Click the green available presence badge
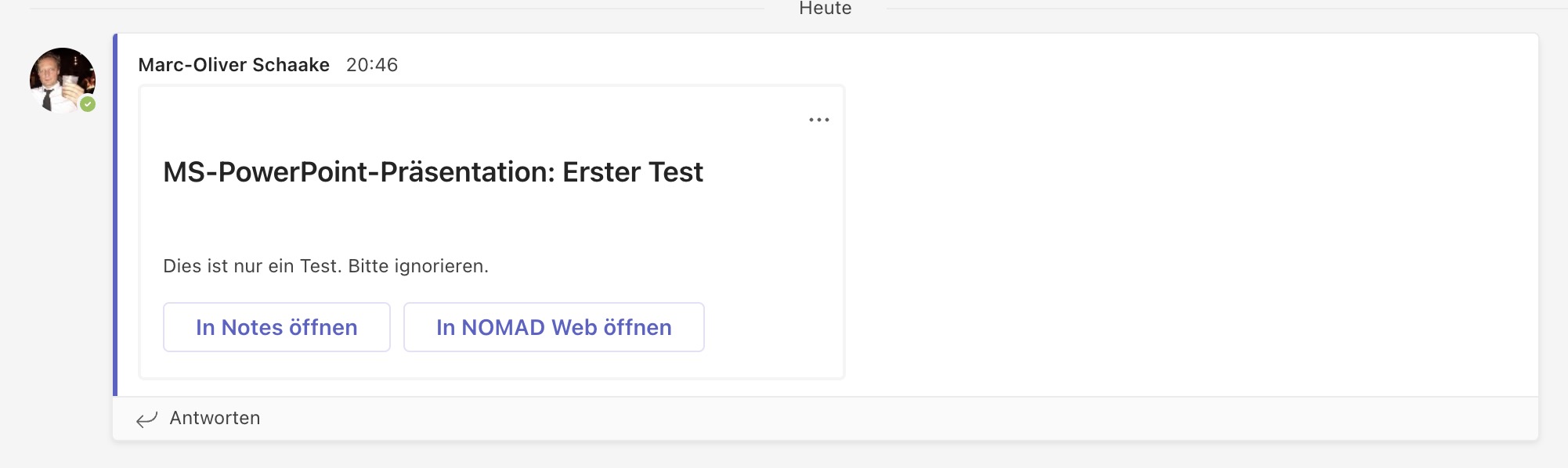1568x468 pixels. pyautogui.click(x=88, y=104)
